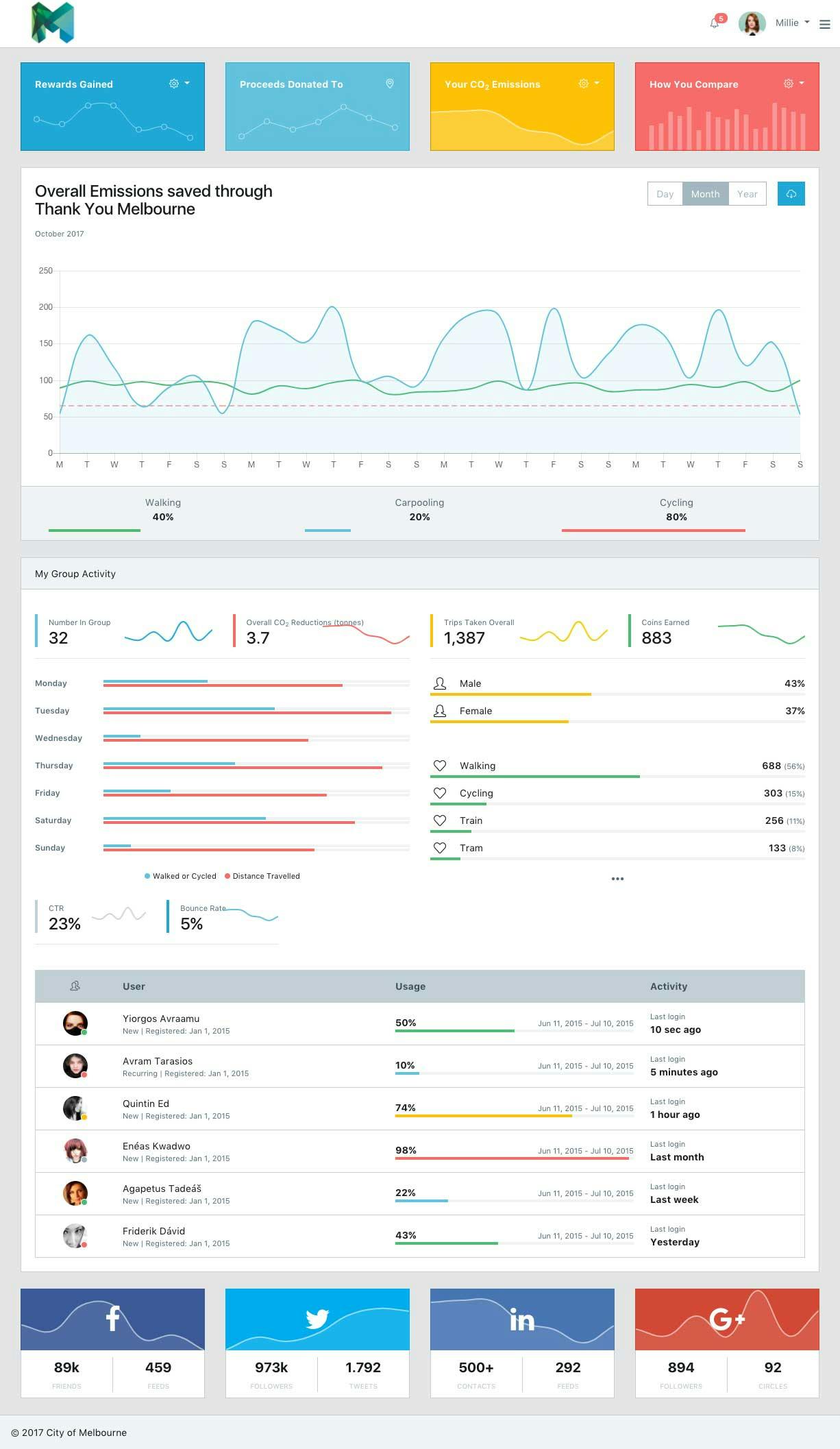Open the How You Compare card

coord(727,106)
